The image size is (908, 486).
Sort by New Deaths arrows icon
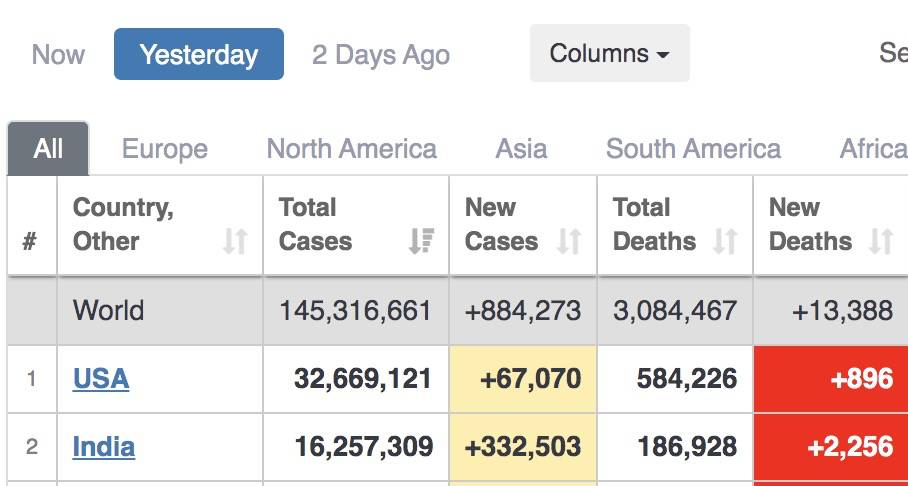[881, 241]
